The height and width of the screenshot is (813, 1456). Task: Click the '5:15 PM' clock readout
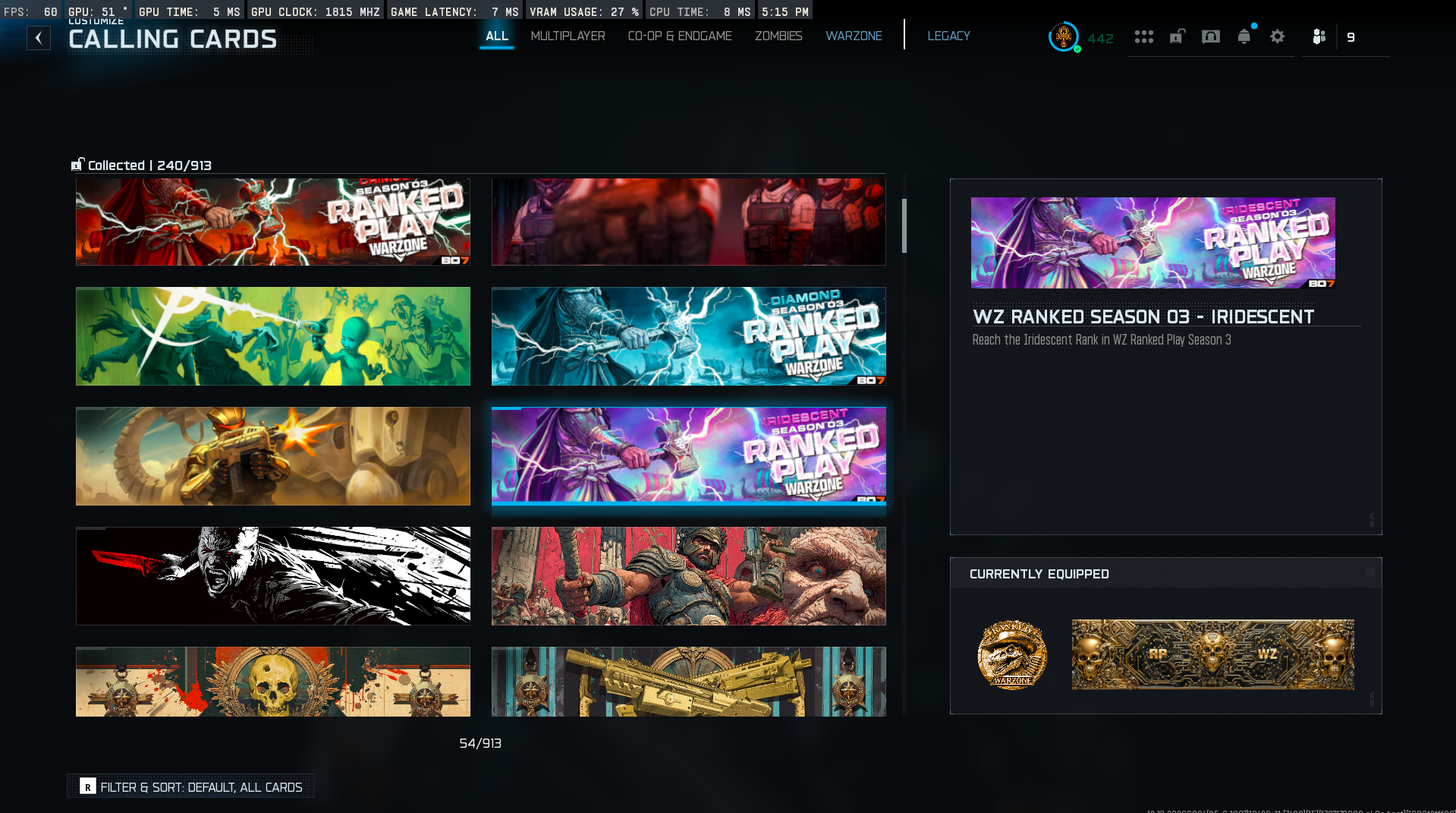pyautogui.click(x=785, y=11)
